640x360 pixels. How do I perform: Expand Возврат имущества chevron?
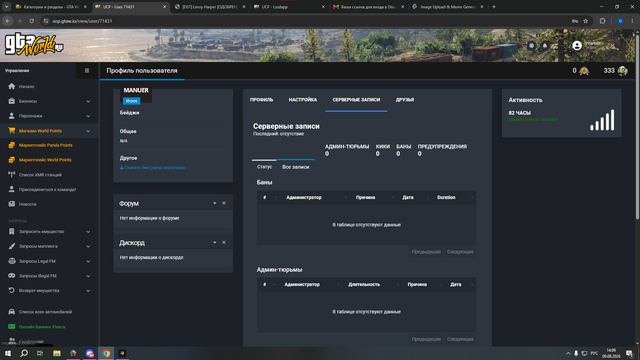click(88, 291)
